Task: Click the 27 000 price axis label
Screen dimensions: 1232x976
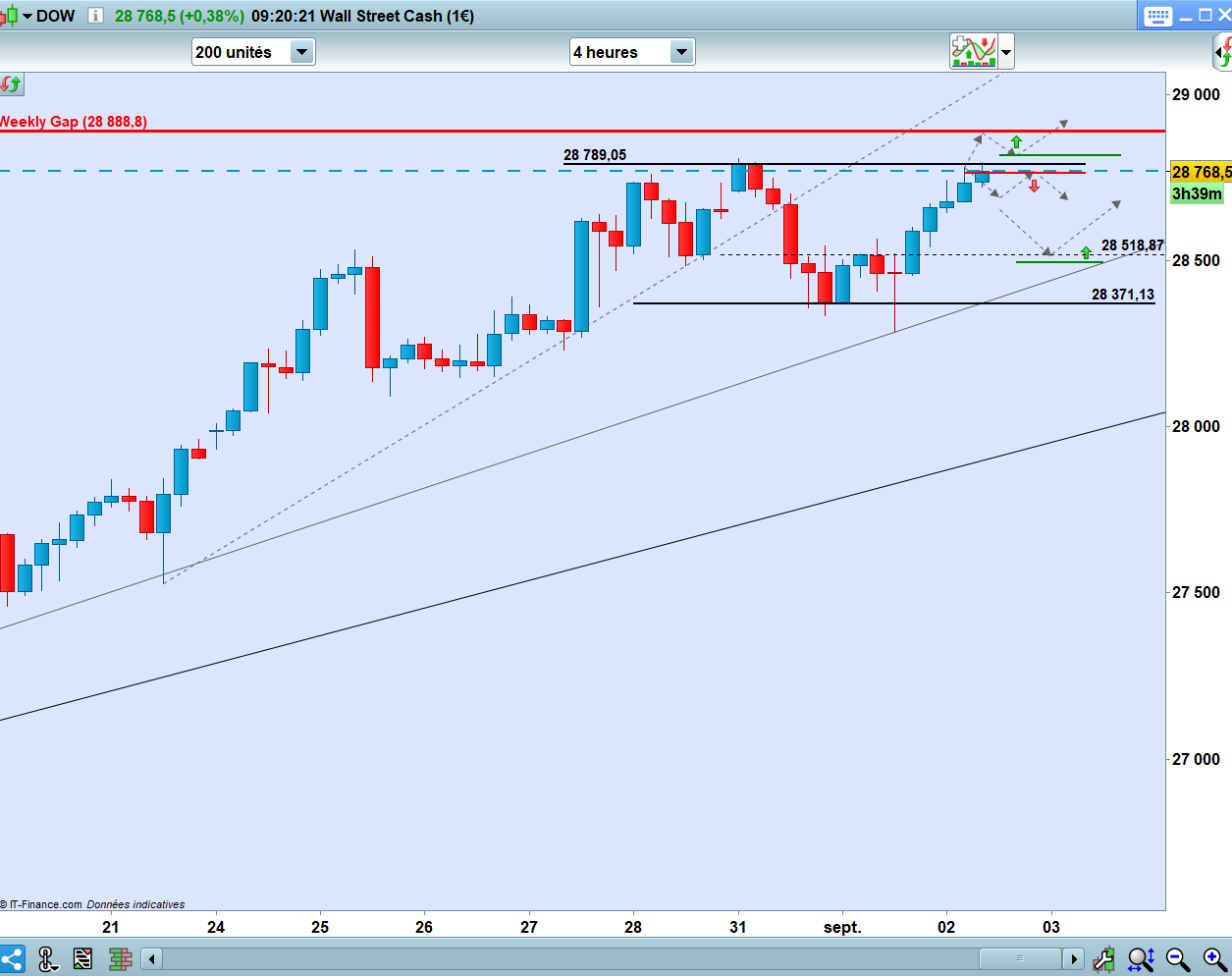Action: 1197,759
